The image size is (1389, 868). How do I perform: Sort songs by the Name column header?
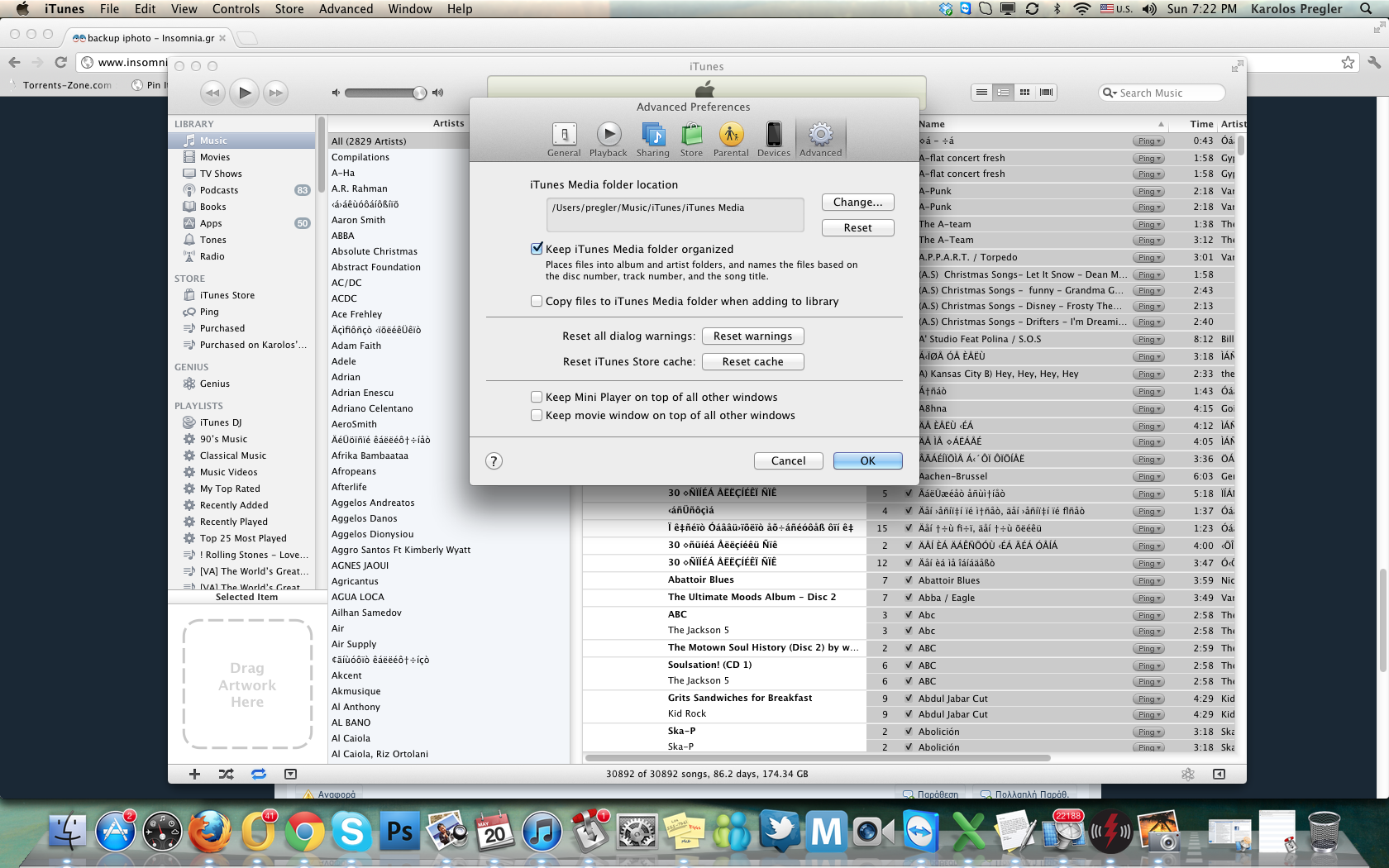pos(1042,124)
